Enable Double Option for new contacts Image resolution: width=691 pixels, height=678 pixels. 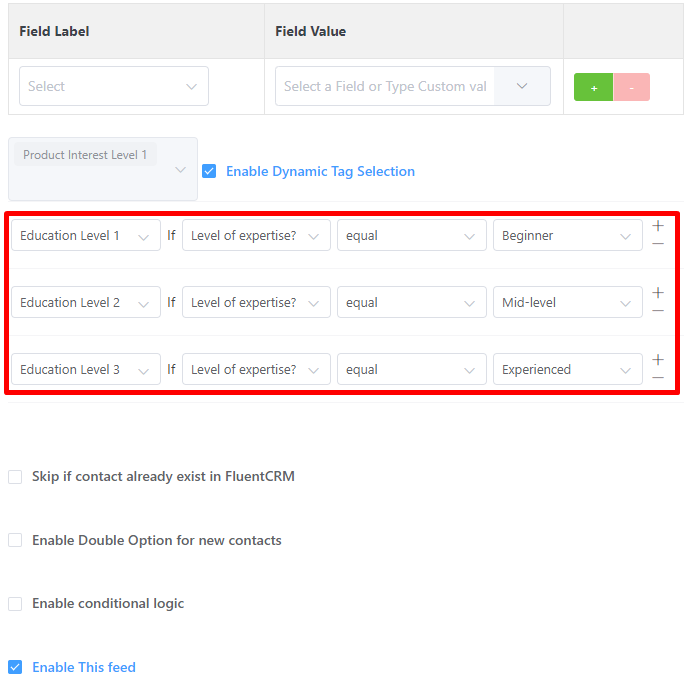15,540
